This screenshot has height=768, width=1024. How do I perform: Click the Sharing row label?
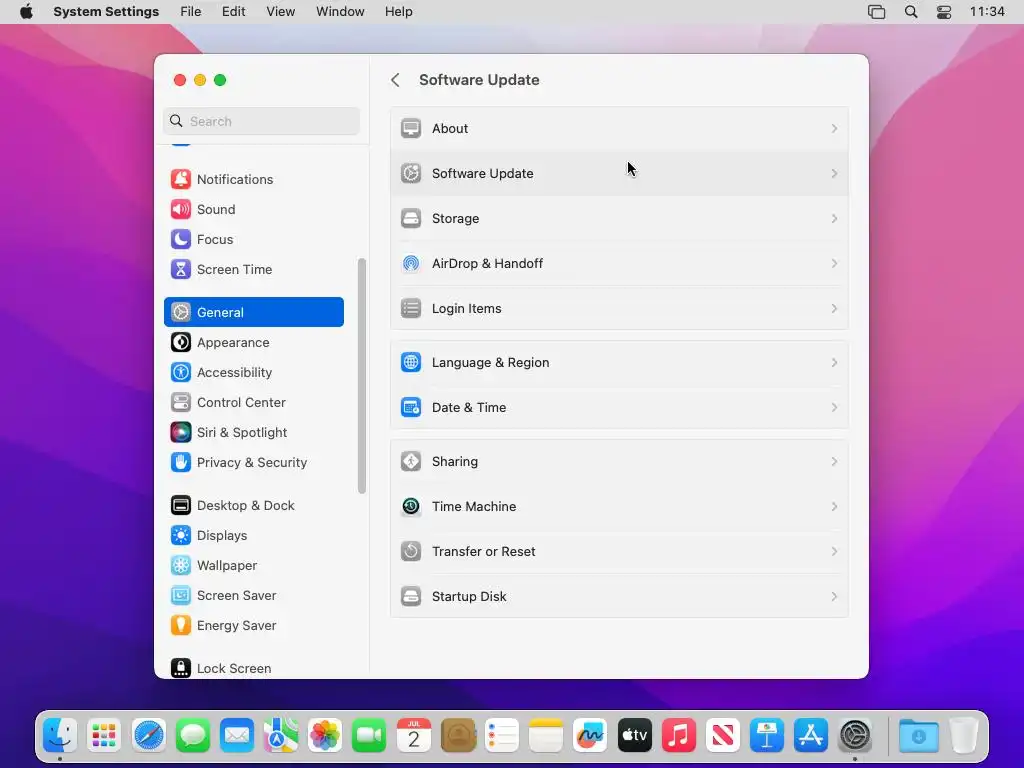coord(455,462)
